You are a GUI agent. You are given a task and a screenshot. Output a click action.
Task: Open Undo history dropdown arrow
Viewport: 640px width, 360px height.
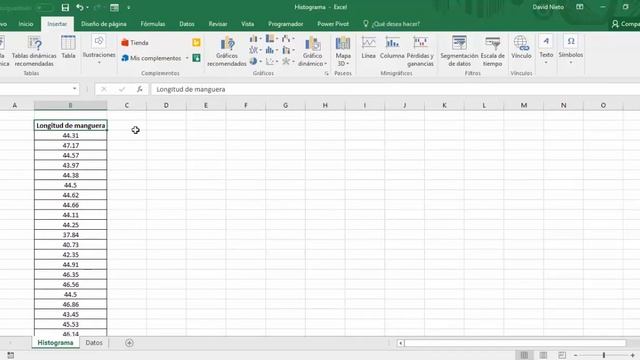click(x=87, y=7)
